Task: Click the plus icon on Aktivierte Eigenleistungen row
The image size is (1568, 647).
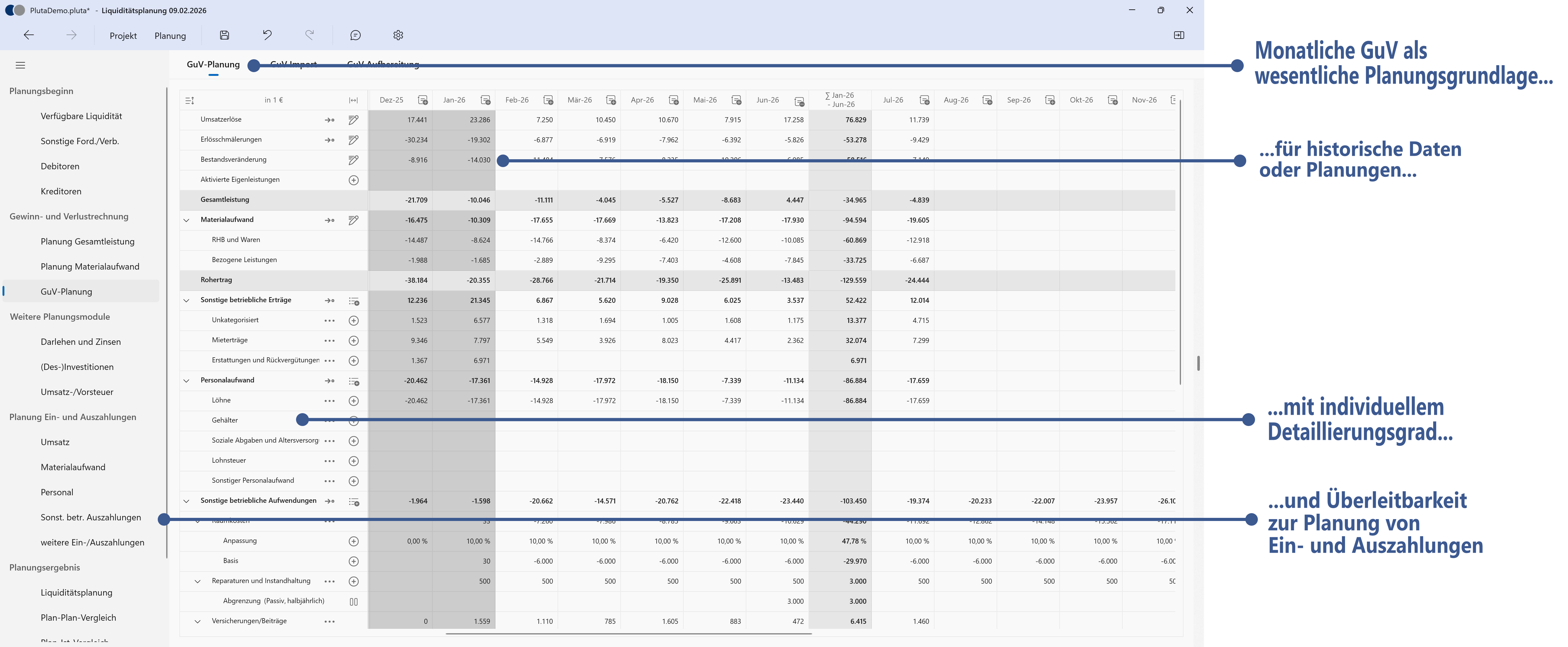Action: tap(353, 180)
